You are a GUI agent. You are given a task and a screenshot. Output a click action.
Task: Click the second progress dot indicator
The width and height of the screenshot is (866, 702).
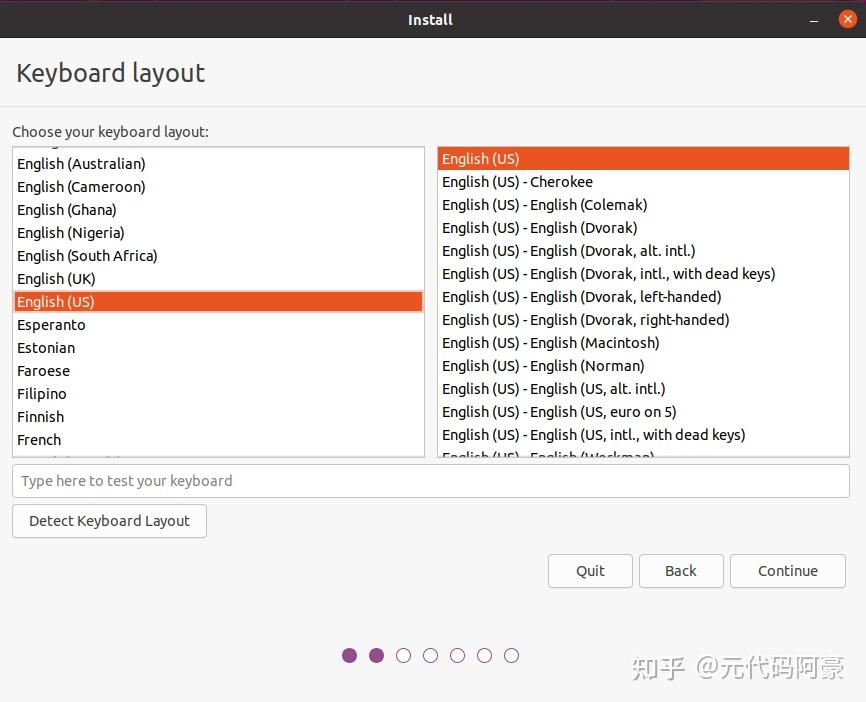(376, 655)
